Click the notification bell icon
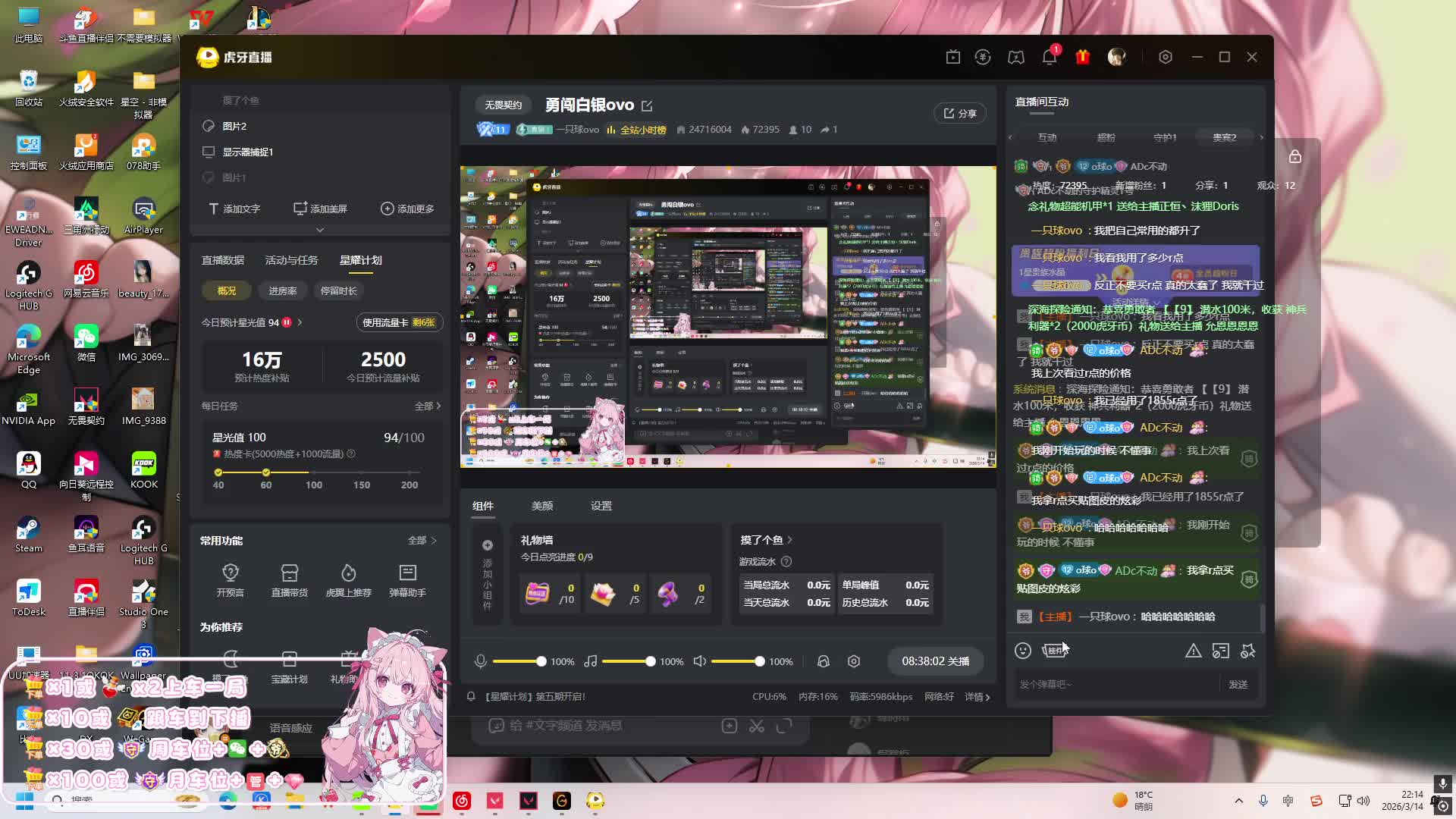This screenshot has height=819, width=1456. pos(1050,58)
